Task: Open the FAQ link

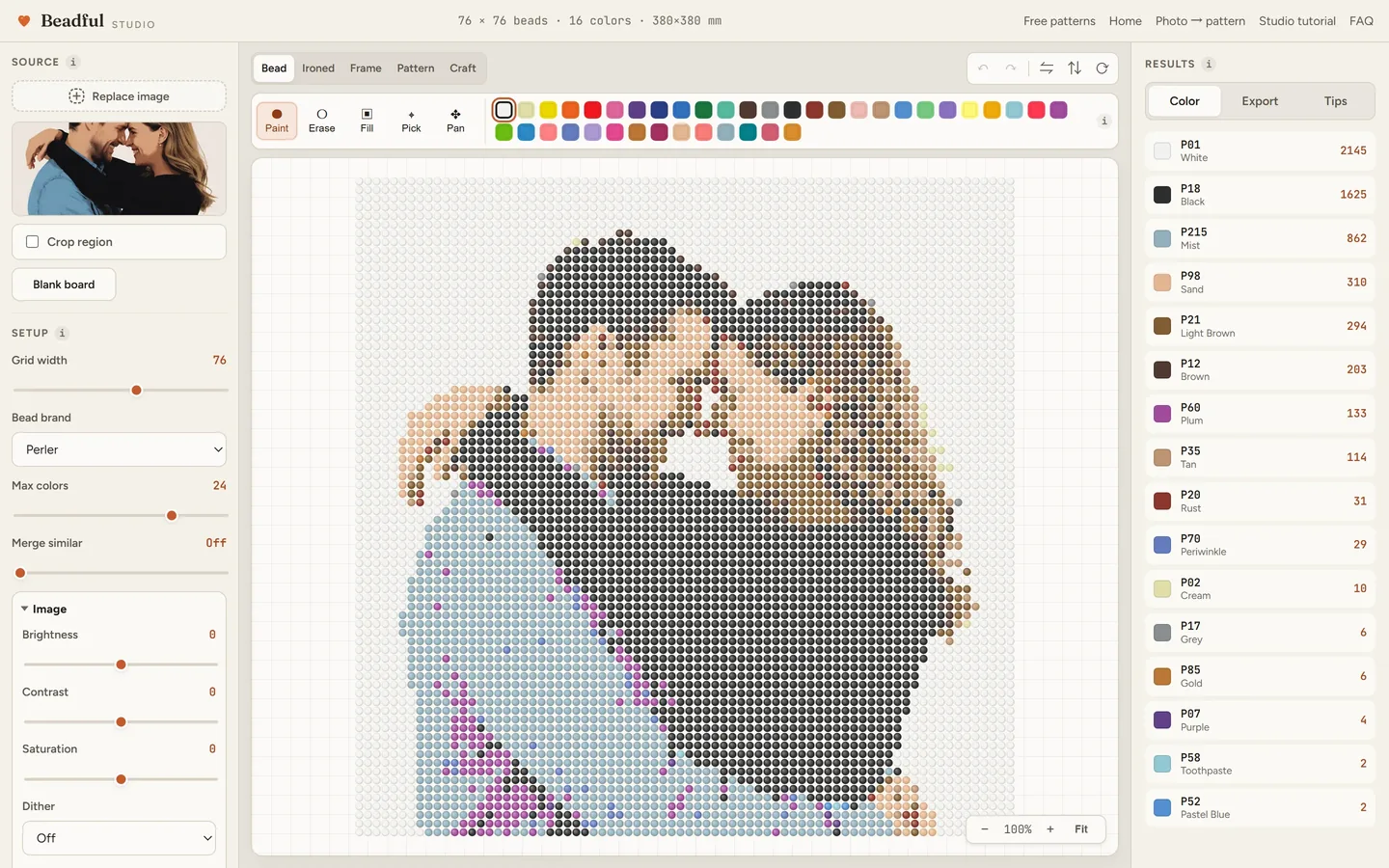Action: pyautogui.click(x=1361, y=21)
